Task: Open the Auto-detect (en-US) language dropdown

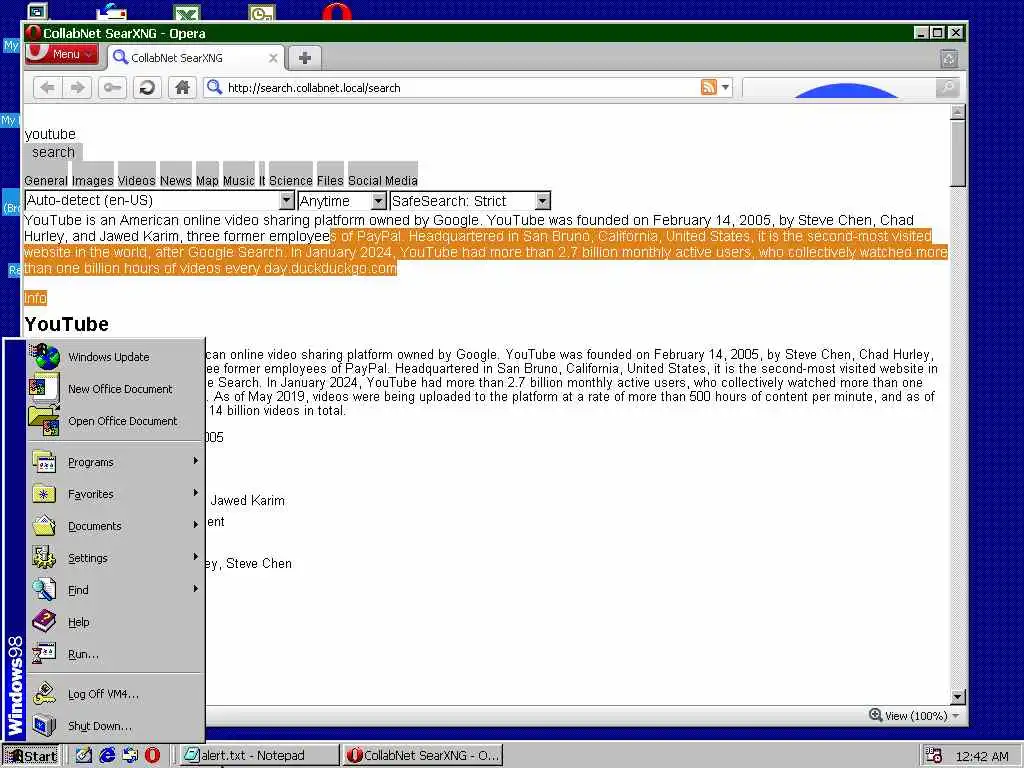Action: tap(159, 200)
